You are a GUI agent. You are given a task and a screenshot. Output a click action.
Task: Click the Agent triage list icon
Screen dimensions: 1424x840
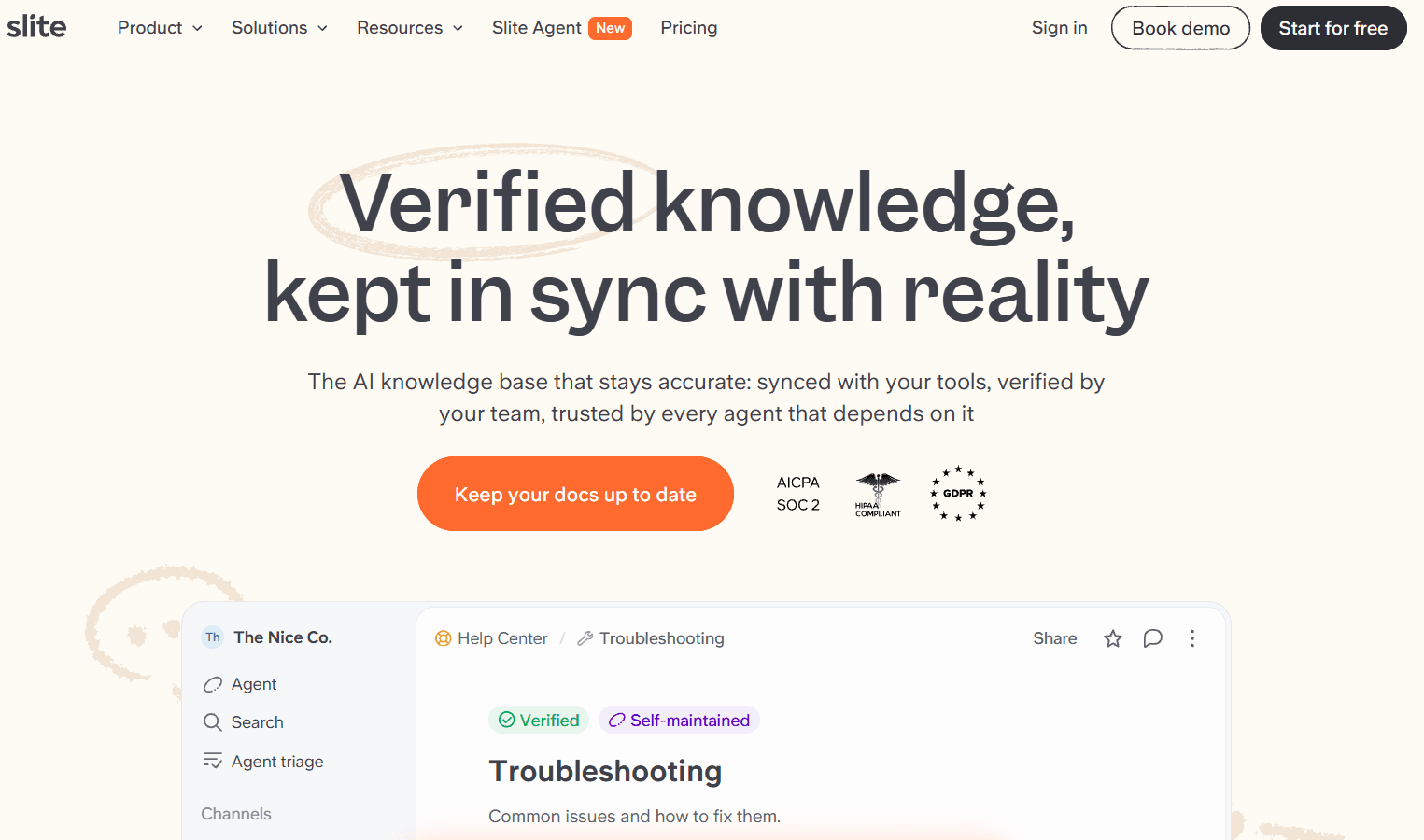213,761
